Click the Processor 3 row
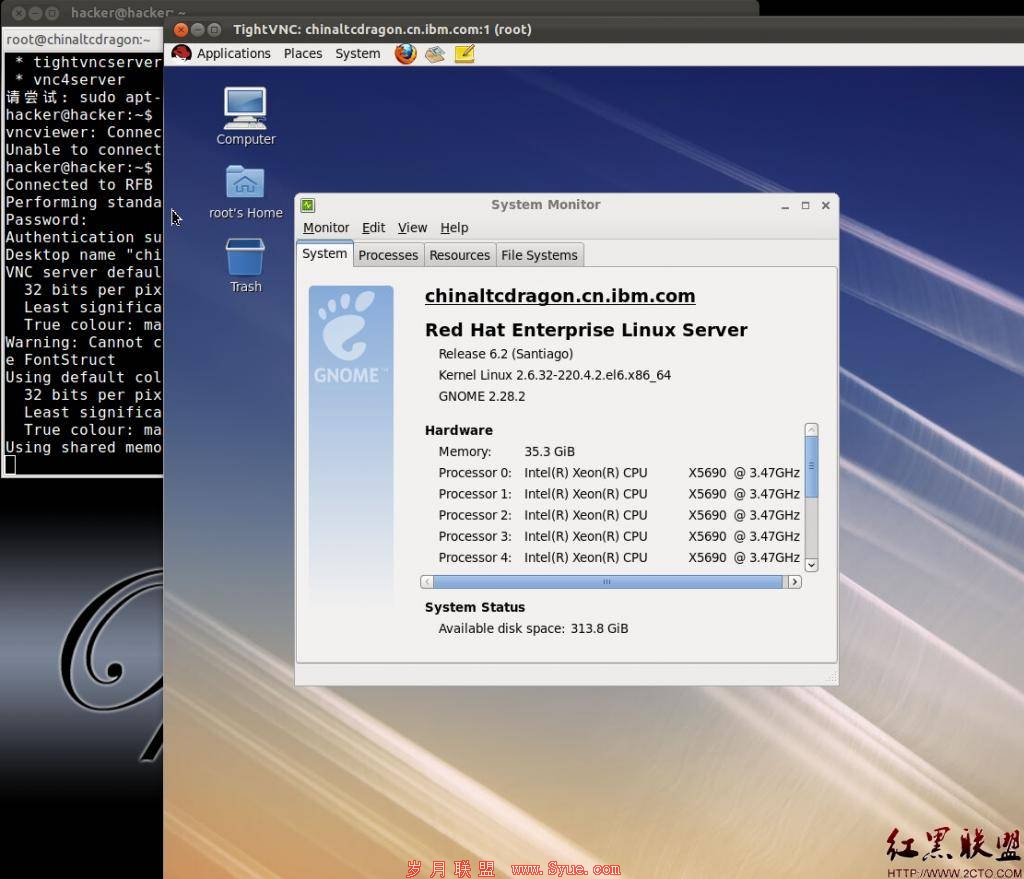 619,536
